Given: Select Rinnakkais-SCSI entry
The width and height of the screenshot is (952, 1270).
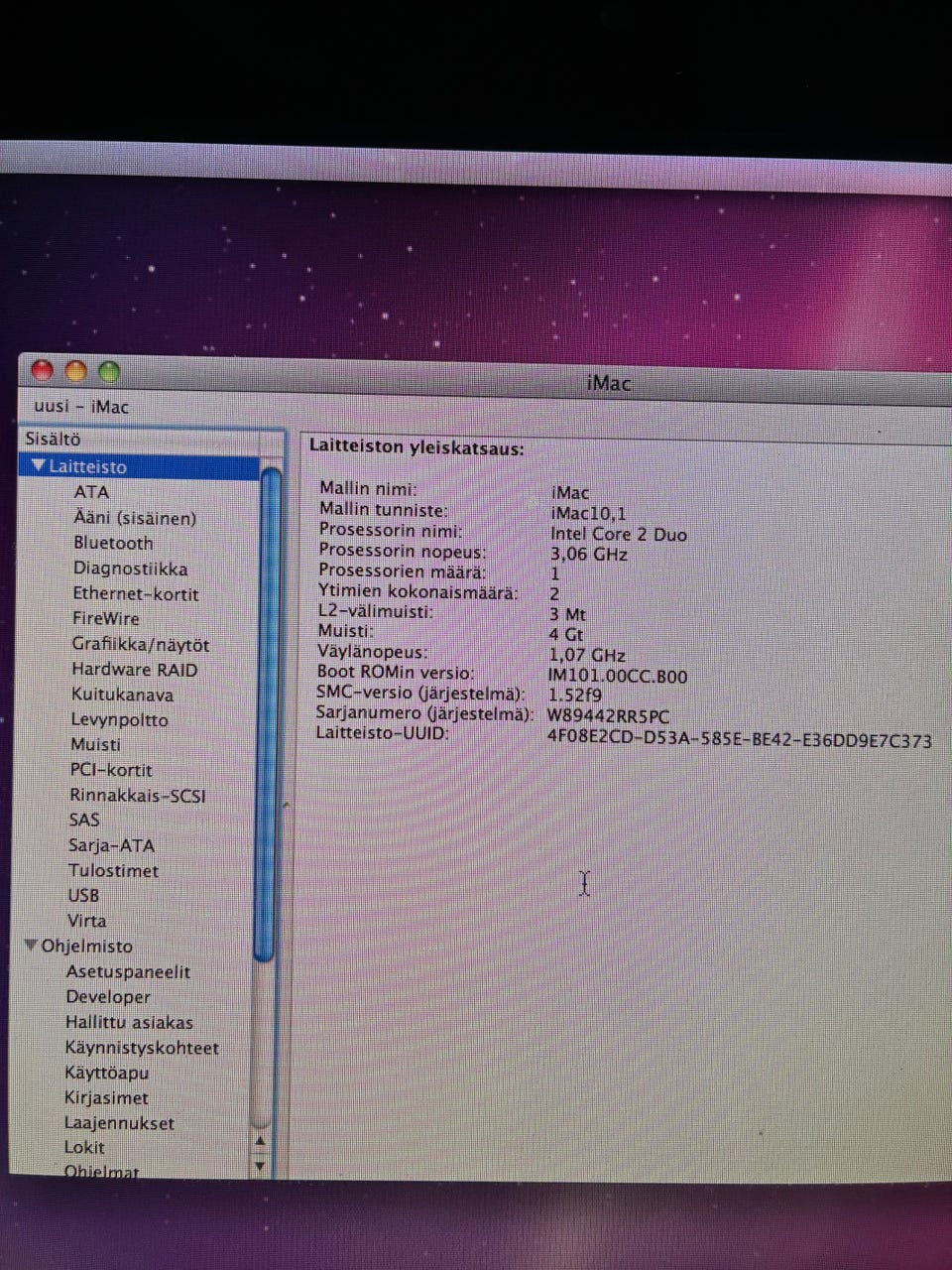Looking at the screenshot, I should (x=138, y=796).
